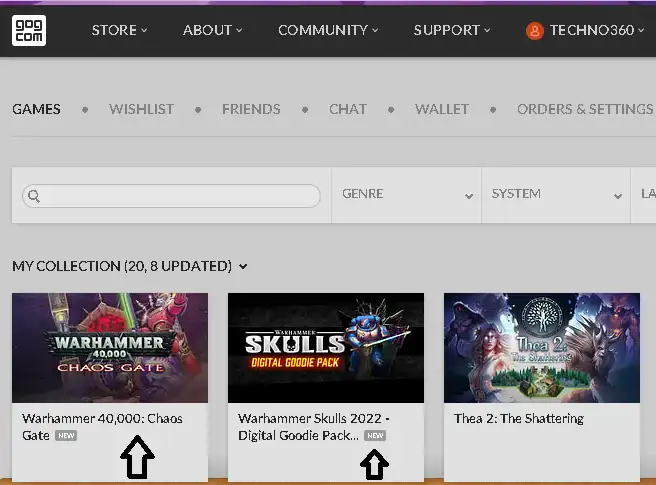656x485 pixels.
Task: Expand the My Collection sorting chevron
Action: pos(244,267)
